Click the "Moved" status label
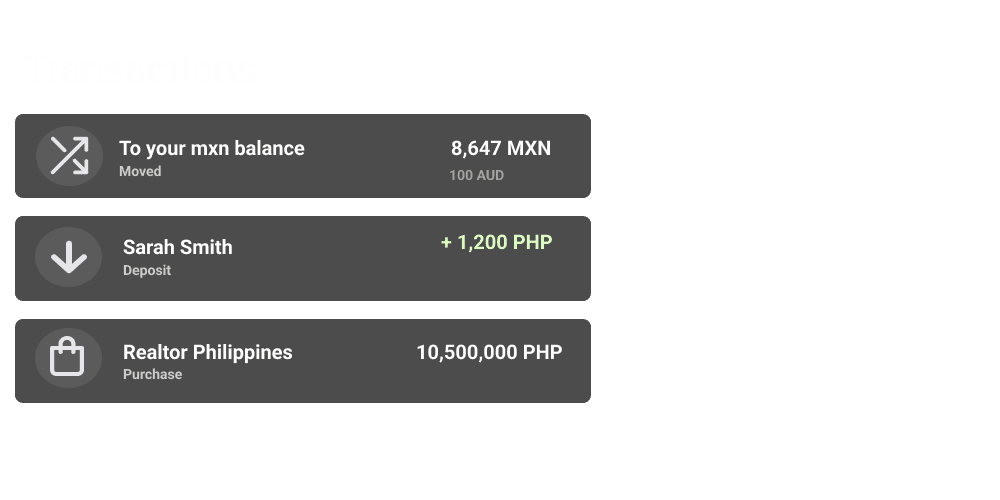This screenshot has height=500, width=1000. 140,171
